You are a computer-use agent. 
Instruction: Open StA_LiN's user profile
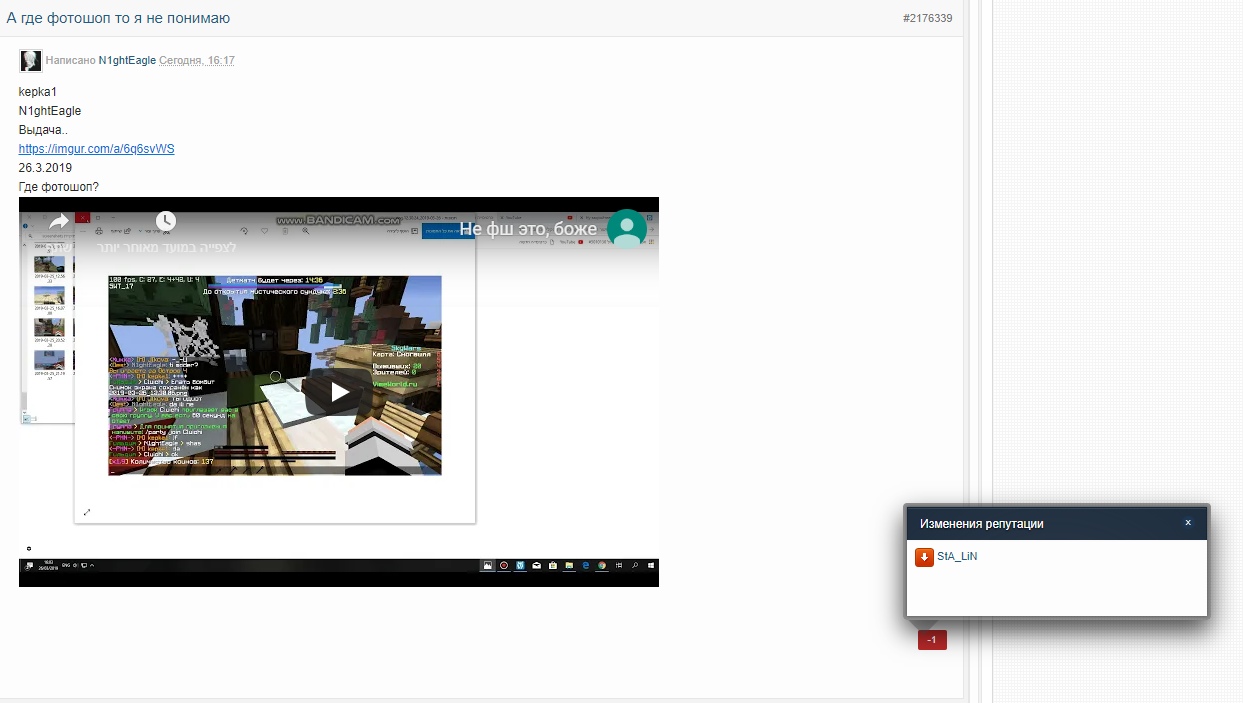[957, 557]
